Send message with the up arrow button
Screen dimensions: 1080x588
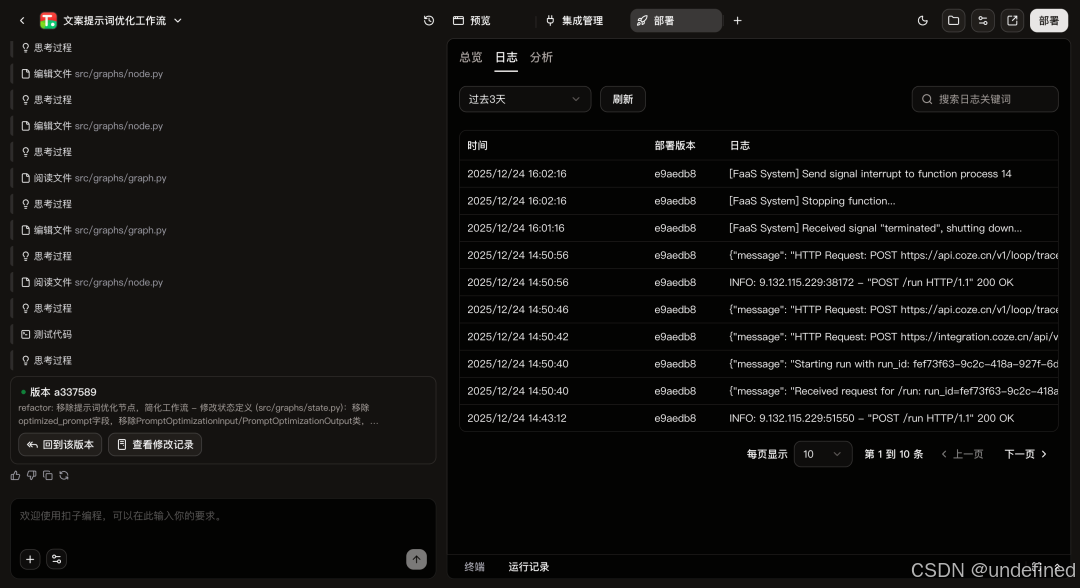pos(416,559)
